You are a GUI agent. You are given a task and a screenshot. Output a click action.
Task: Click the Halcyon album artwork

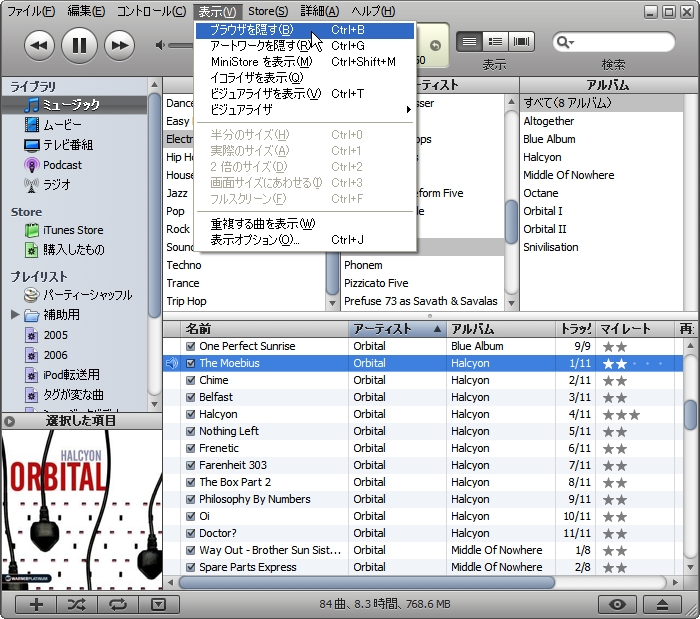[x=82, y=510]
